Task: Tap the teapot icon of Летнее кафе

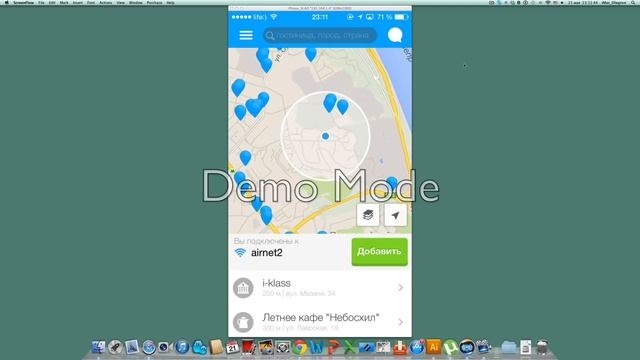Action: click(x=243, y=322)
